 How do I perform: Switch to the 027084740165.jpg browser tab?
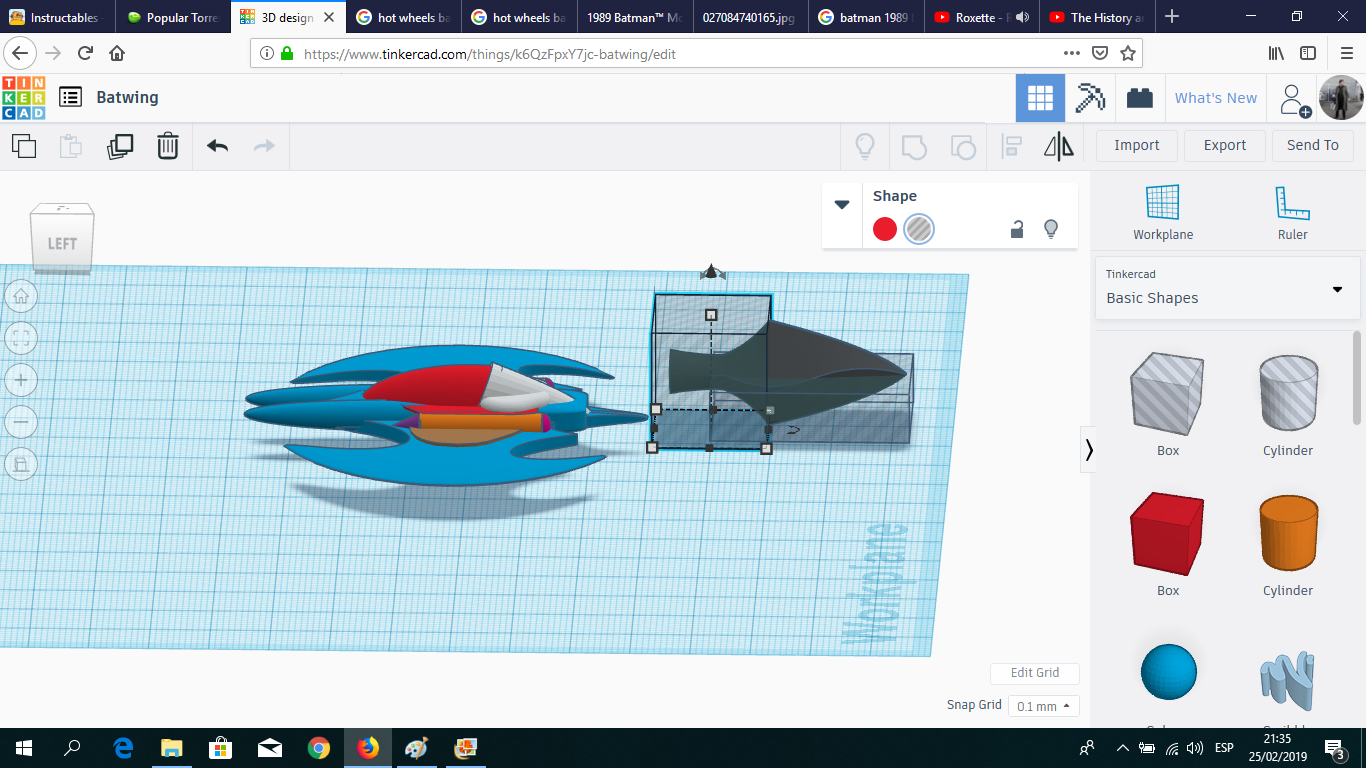point(750,17)
